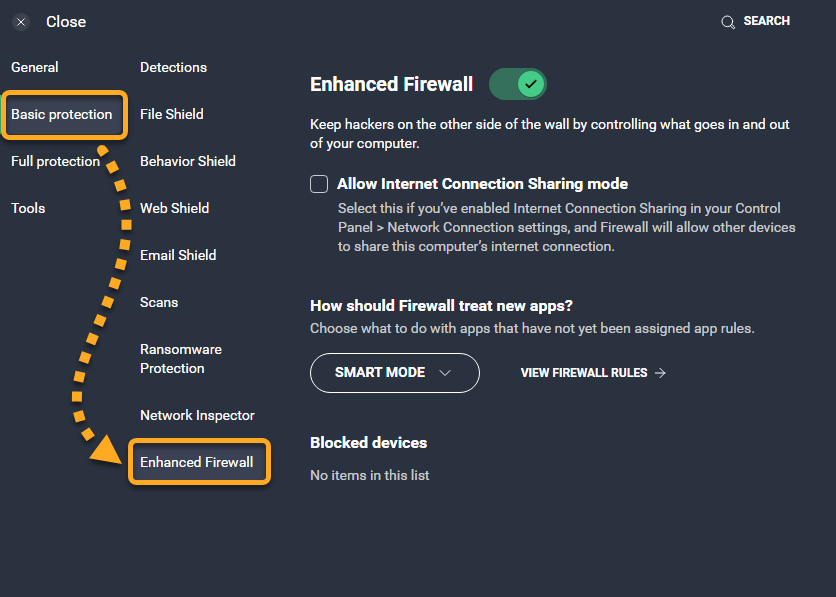Open the Smart Mode dropdown
This screenshot has width=836, height=597.
[395, 373]
